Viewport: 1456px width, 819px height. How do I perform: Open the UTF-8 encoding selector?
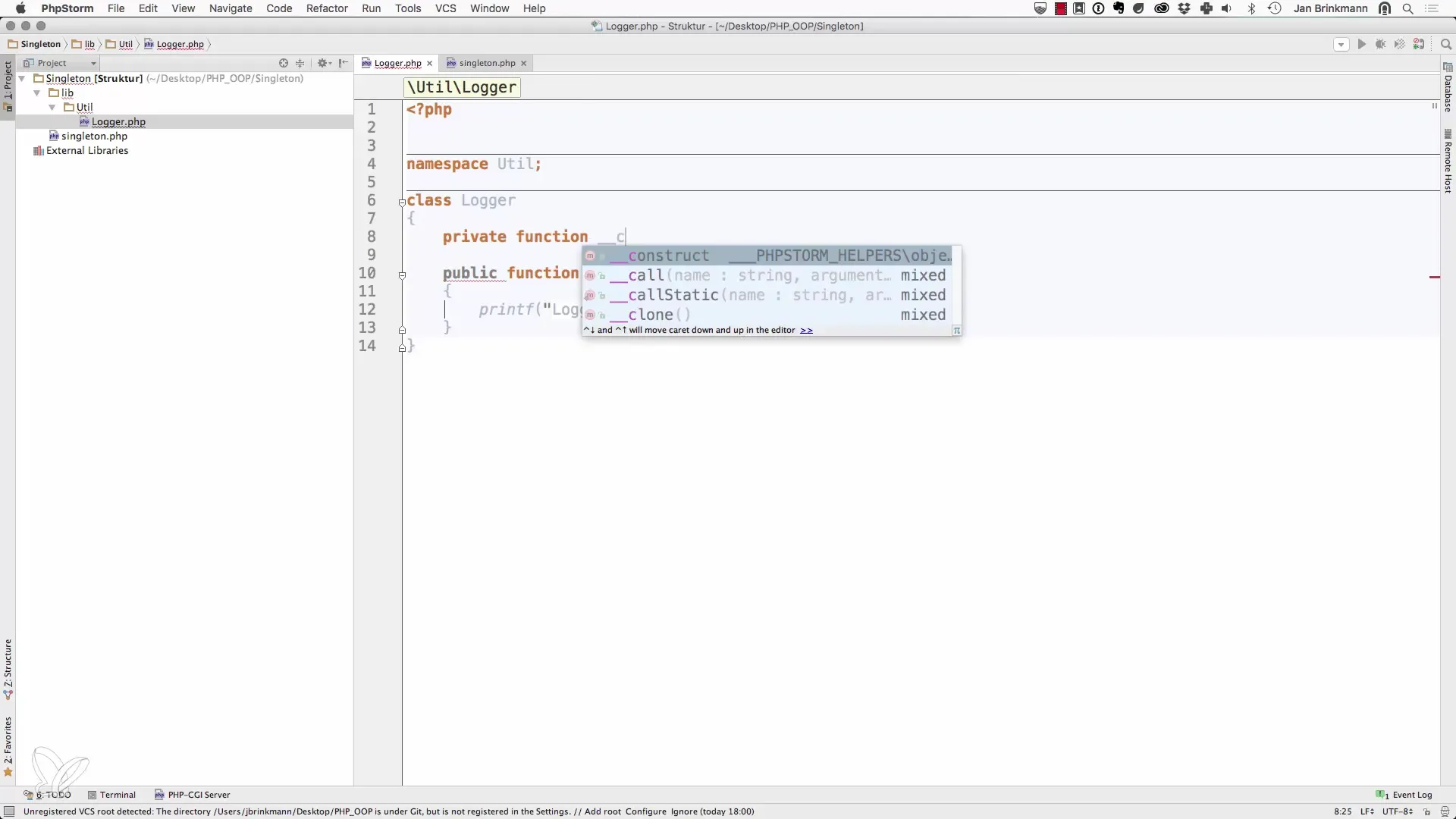(1397, 811)
